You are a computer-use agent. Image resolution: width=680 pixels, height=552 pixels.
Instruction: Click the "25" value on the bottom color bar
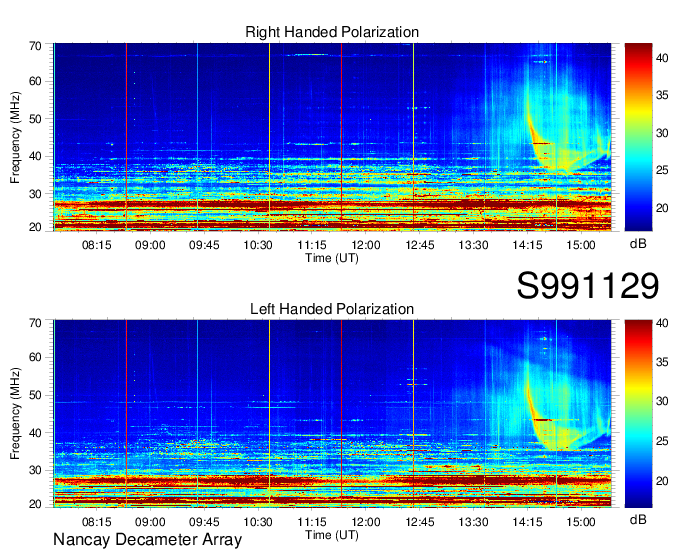[662, 441]
